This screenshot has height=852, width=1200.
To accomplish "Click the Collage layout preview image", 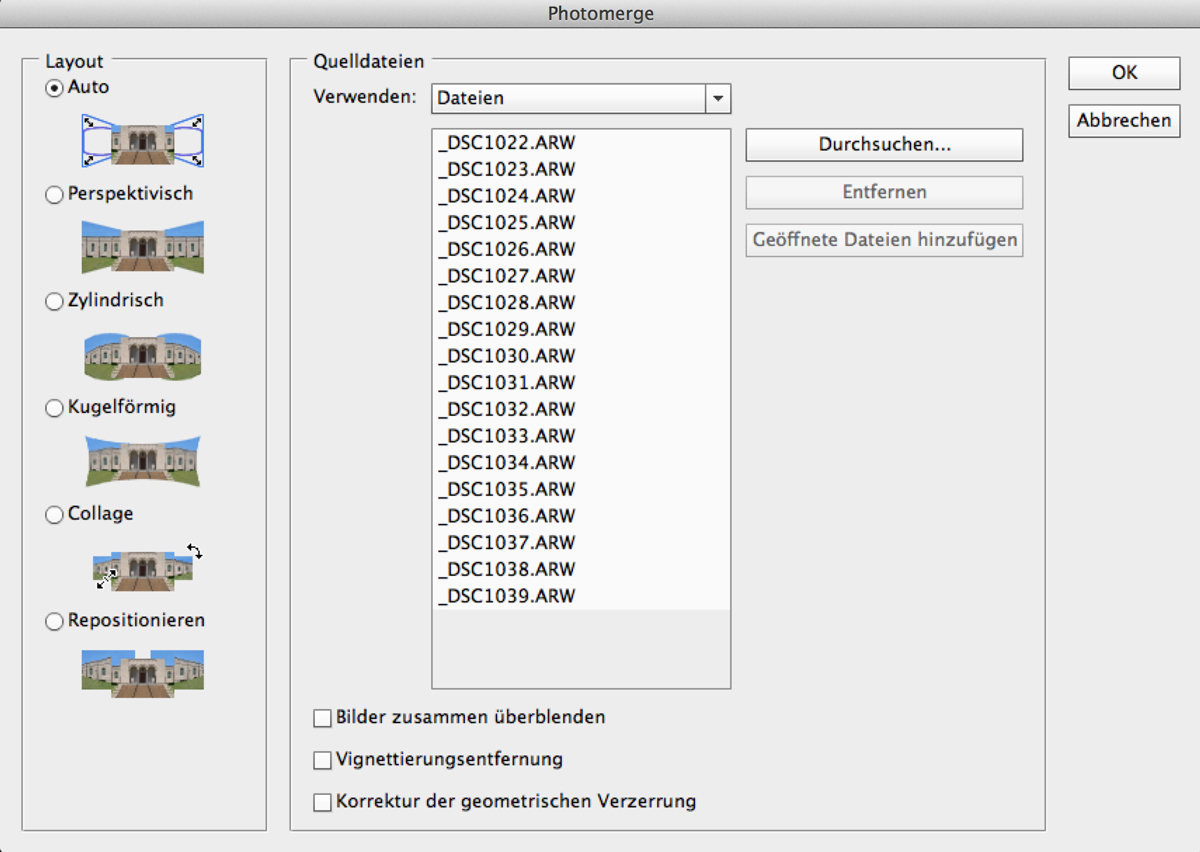I will click(x=148, y=567).
